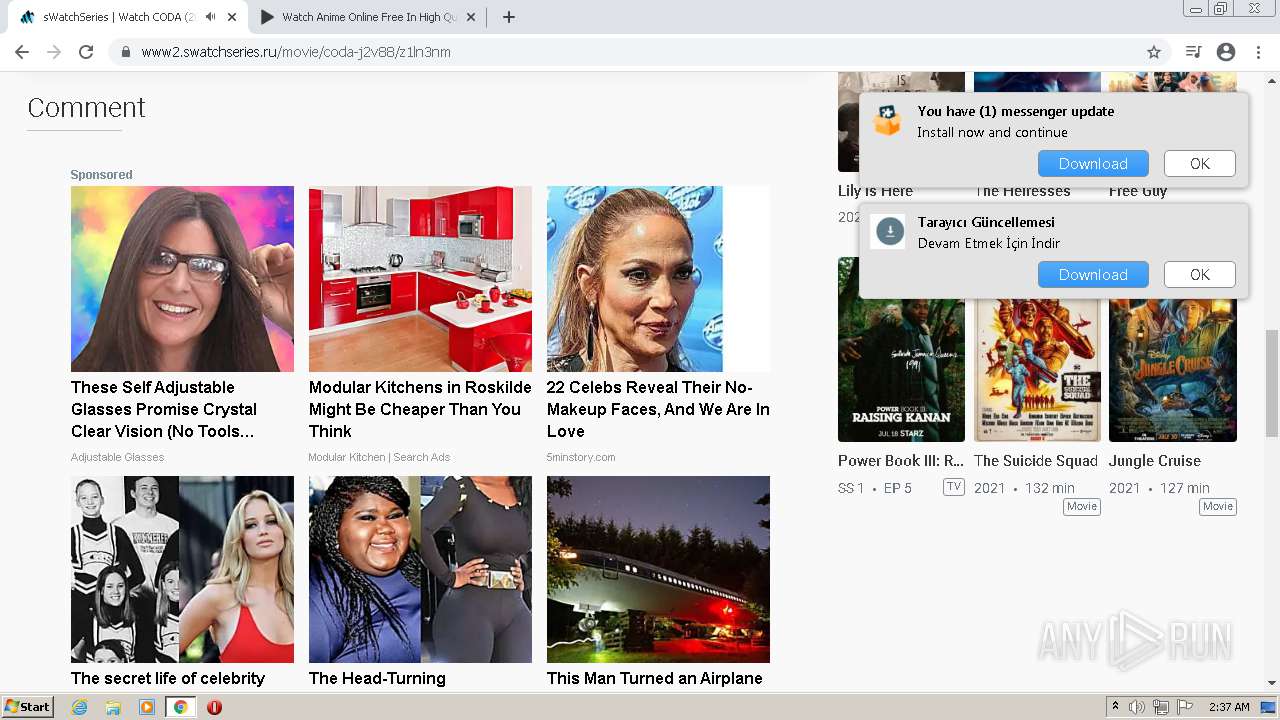This screenshot has height=720, width=1280.
Task: Click the 'Sponsored' label
Action: click(101, 175)
